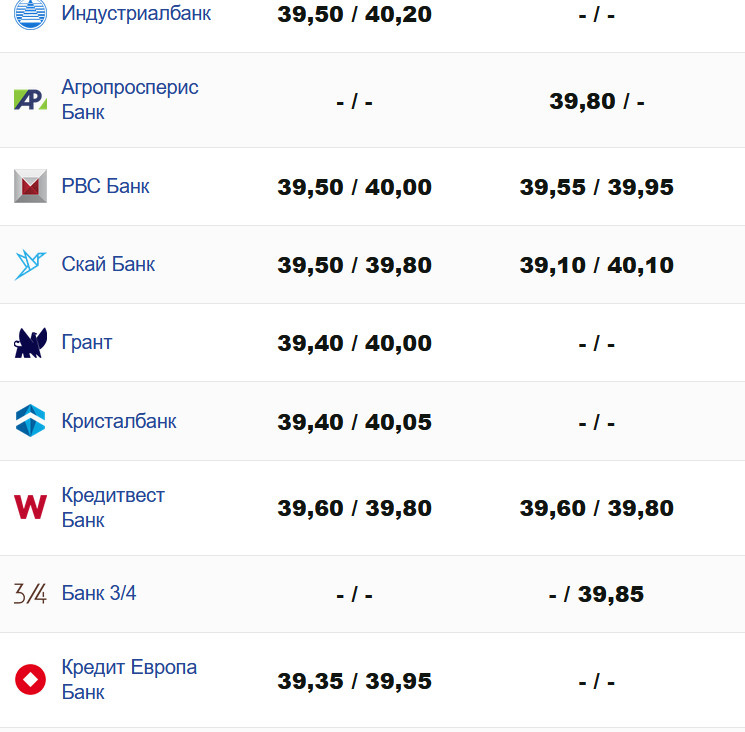Open the Кредит Европа Банк link

(x=129, y=679)
